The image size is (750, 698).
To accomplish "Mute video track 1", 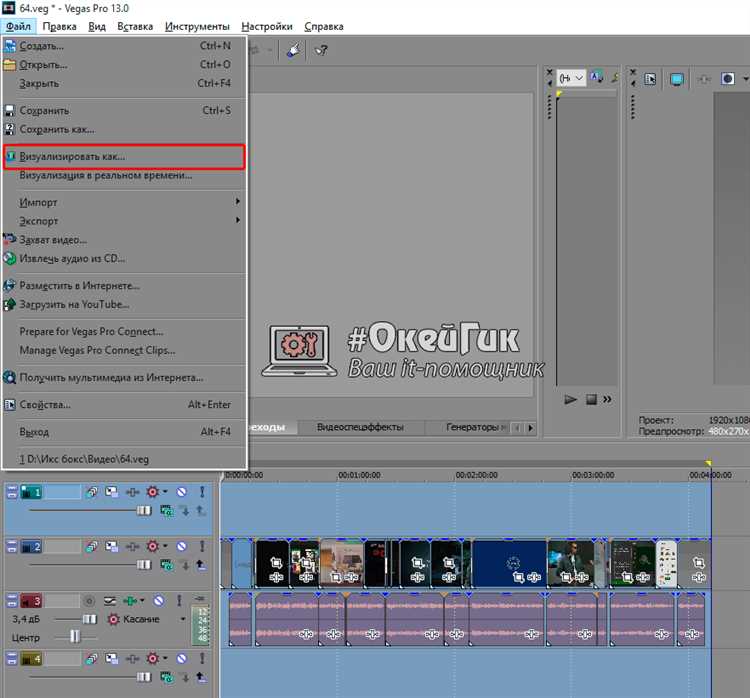I will point(181,492).
